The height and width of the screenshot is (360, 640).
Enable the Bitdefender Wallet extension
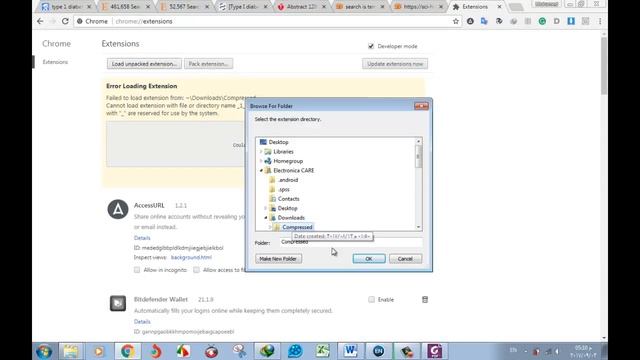371,300
